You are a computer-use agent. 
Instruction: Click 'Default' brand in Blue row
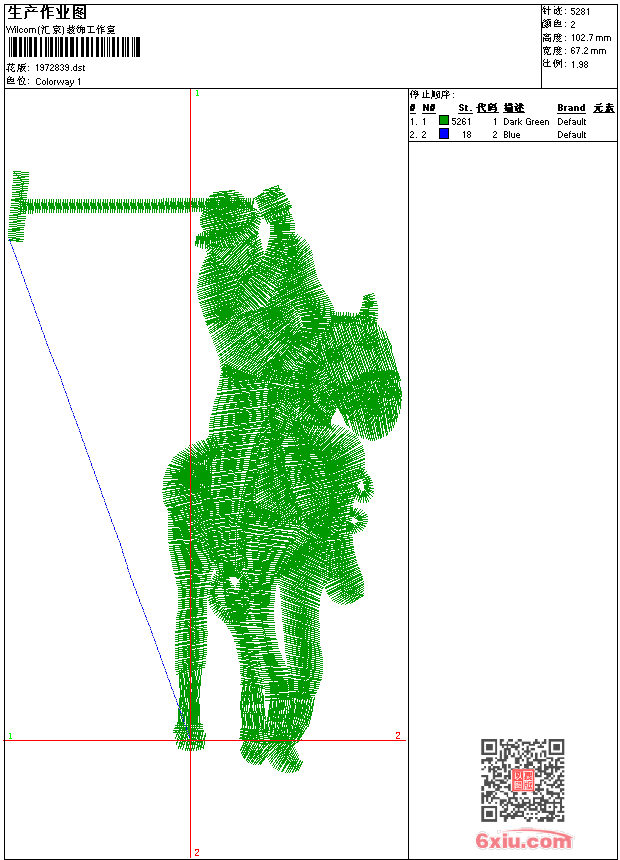tap(572, 135)
